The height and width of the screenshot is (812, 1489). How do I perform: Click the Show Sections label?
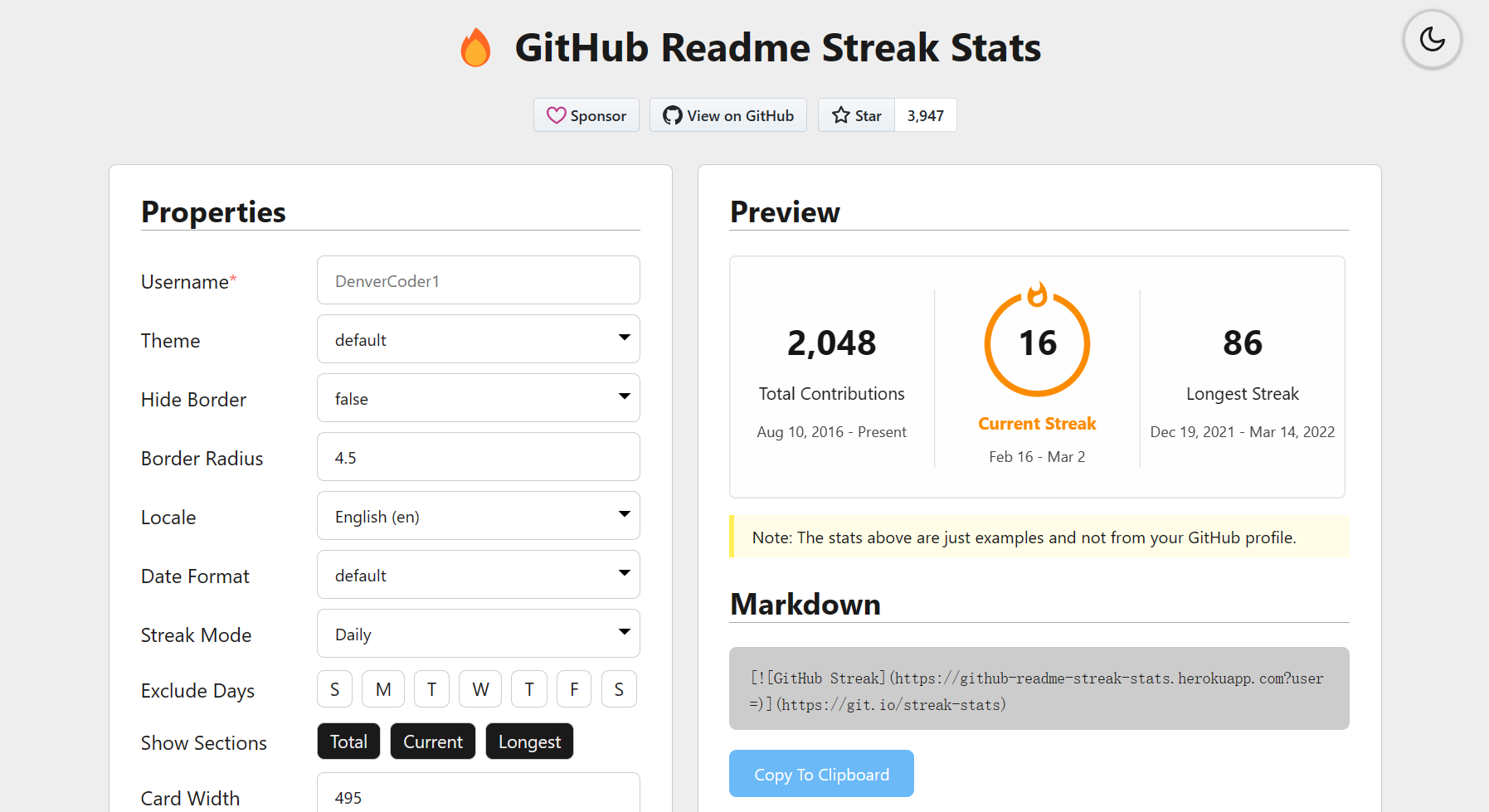click(203, 743)
